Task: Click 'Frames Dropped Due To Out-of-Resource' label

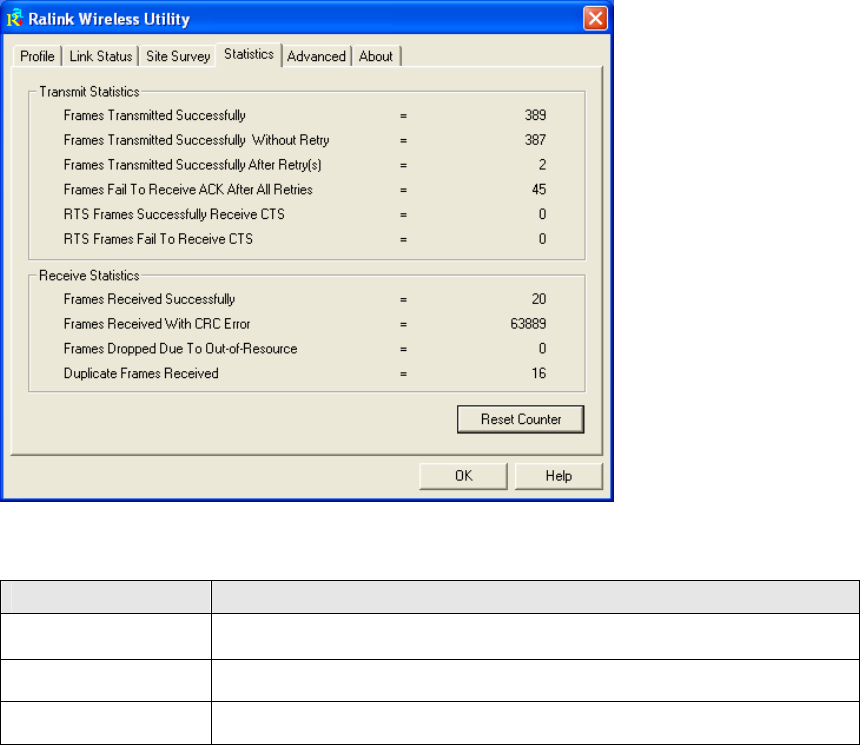Action: pyautogui.click(x=180, y=349)
